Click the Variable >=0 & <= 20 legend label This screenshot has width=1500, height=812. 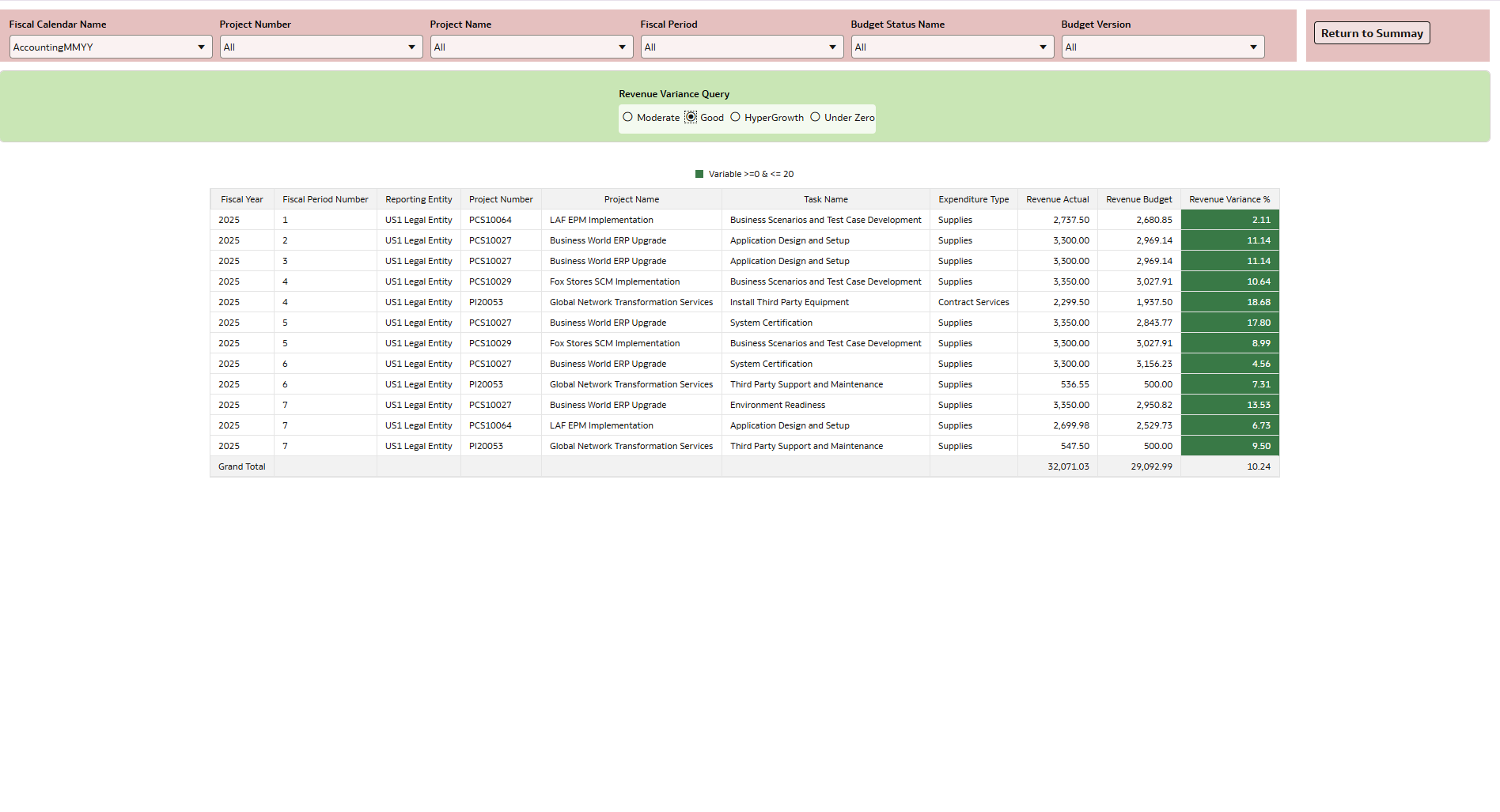click(751, 174)
